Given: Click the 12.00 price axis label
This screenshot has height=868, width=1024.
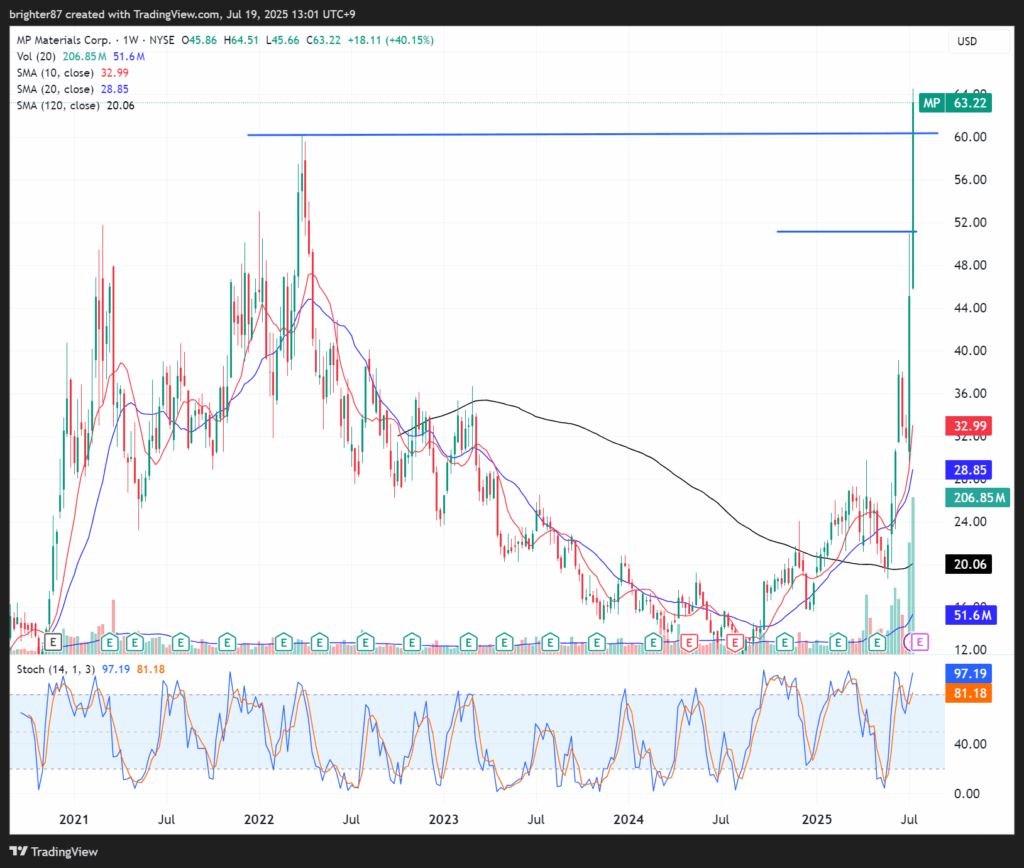Looking at the screenshot, I should (x=970, y=650).
